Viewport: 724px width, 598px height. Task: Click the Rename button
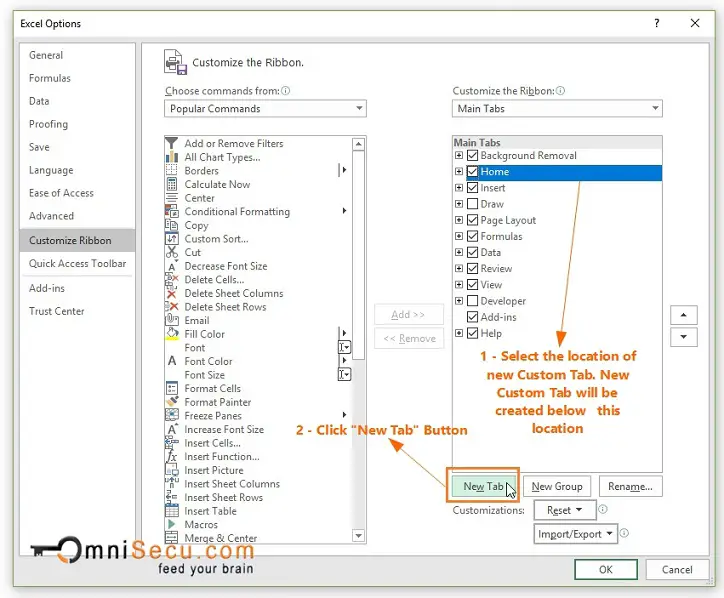tap(630, 486)
